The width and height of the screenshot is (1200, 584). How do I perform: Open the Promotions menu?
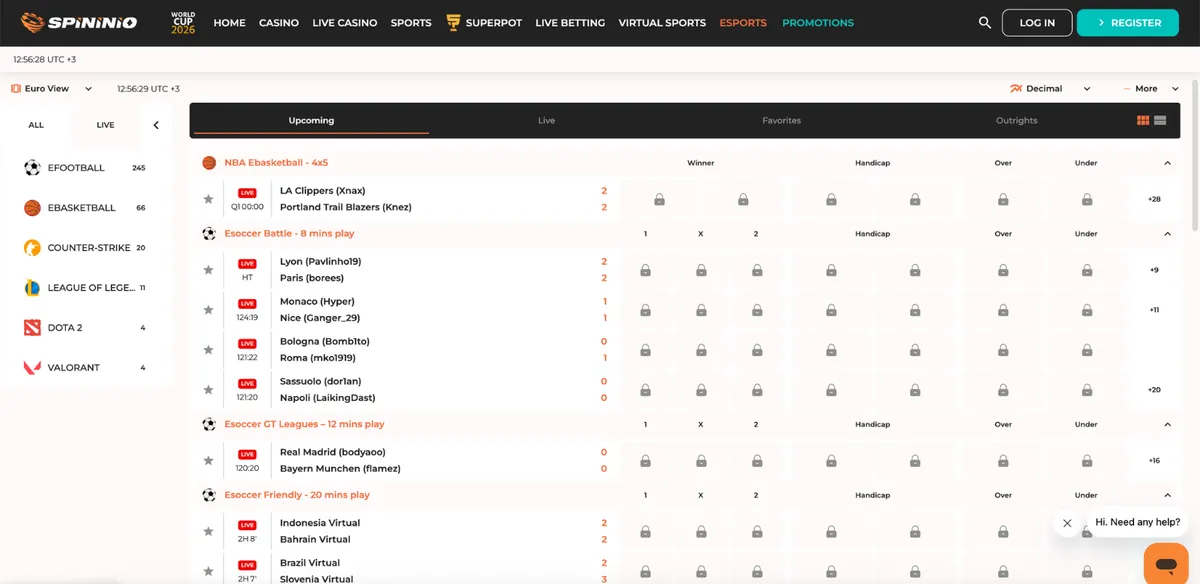coord(818,22)
